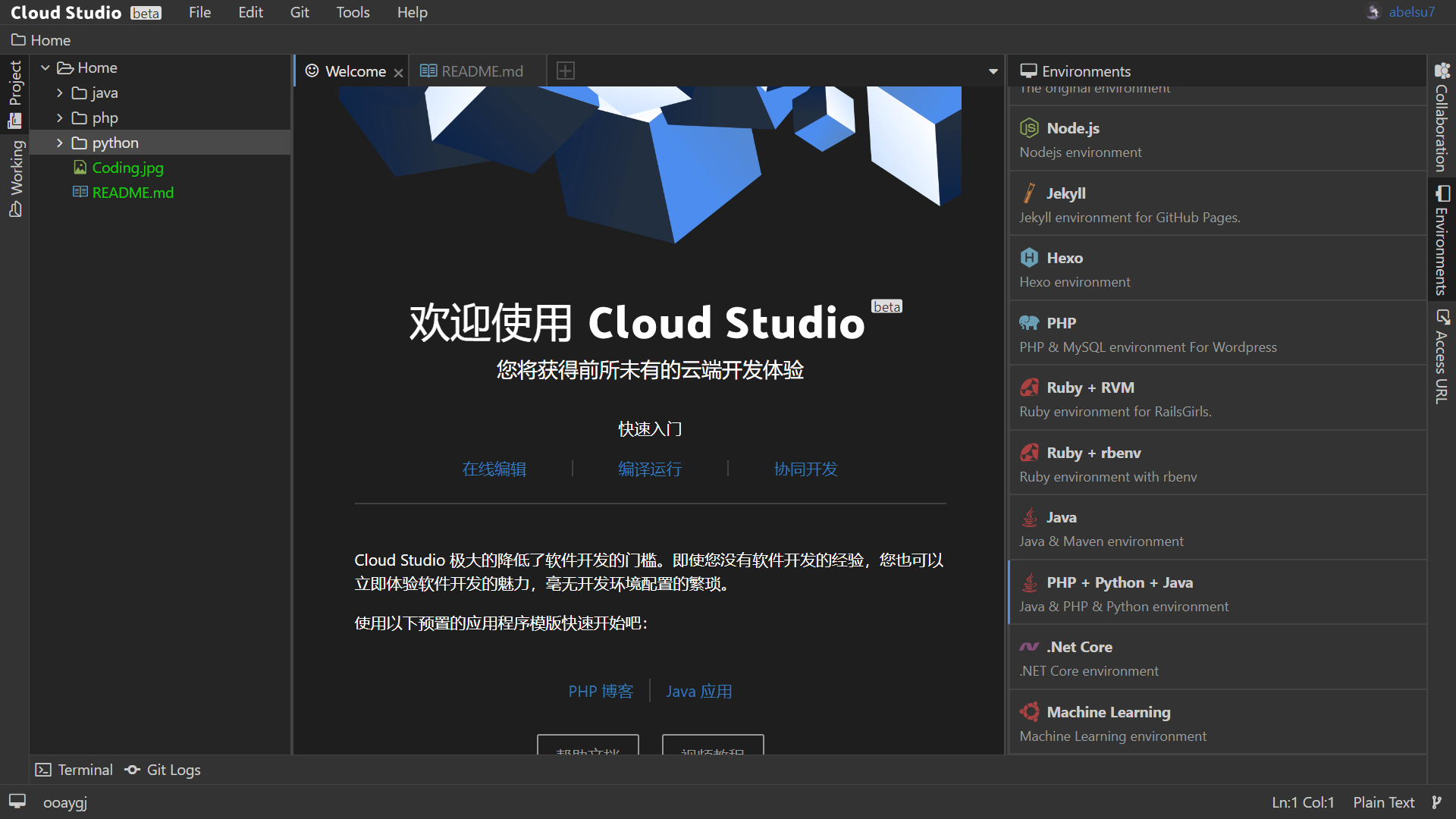
Task: Click the Jekyll environment icon
Action: 1029,193
